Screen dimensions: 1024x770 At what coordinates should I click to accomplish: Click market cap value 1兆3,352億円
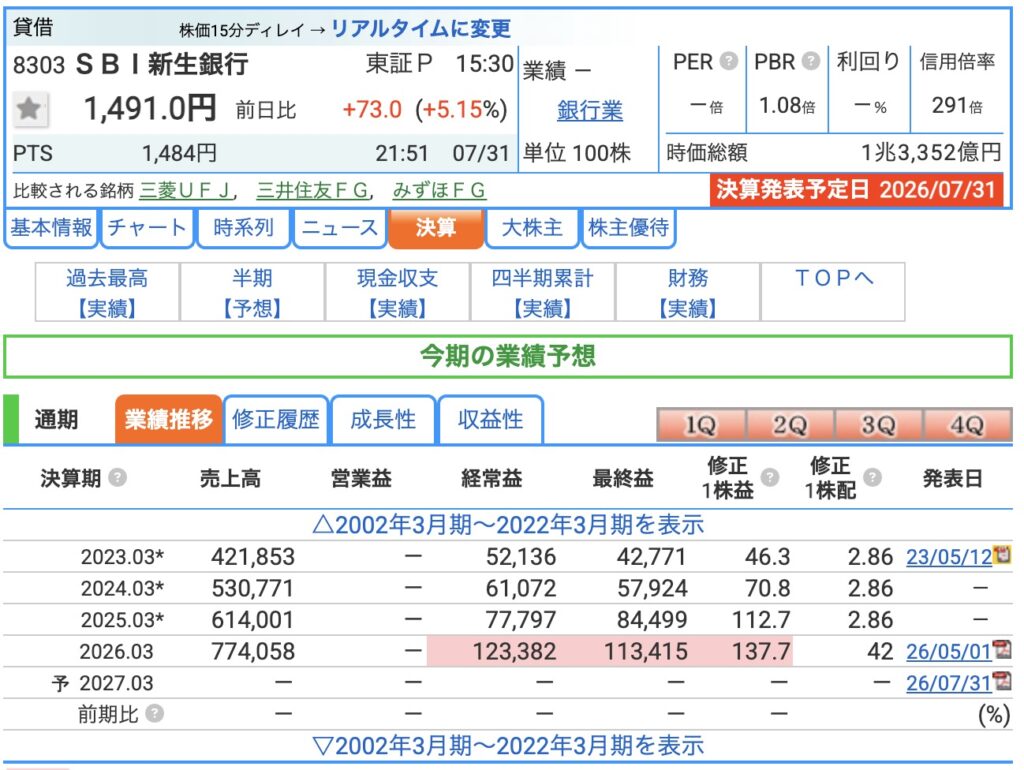(931, 152)
